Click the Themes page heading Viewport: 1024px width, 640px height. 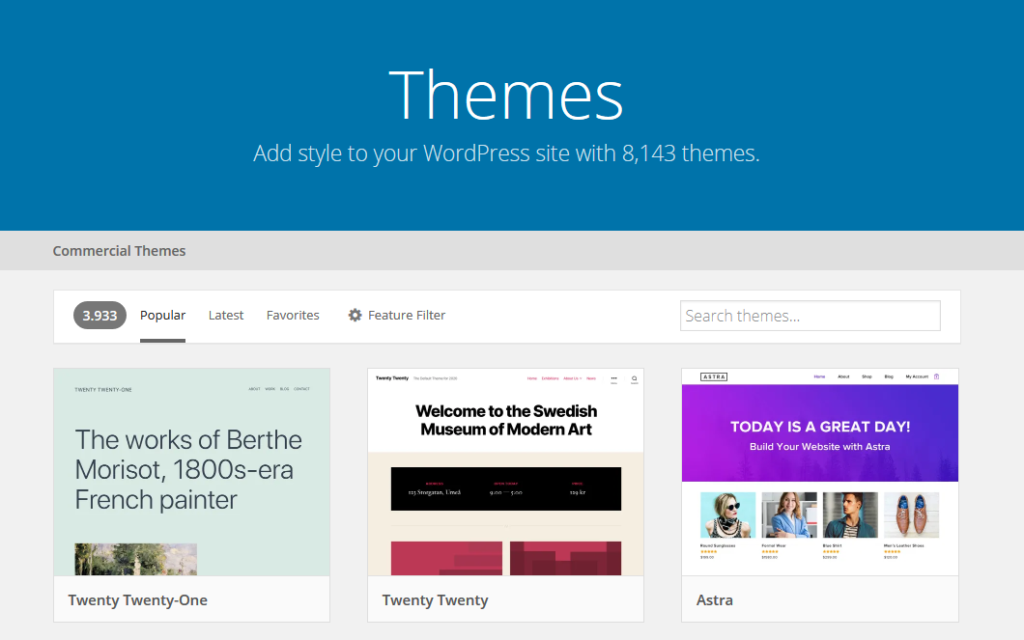click(x=506, y=95)
